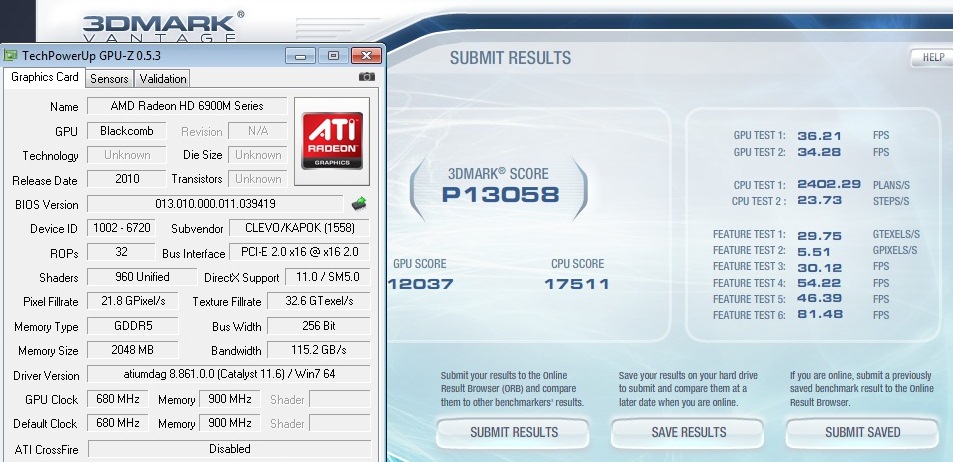Click the Bus Width field 256 Bit
This screenshot has height=462, width=953.
[x=318, y=326]
